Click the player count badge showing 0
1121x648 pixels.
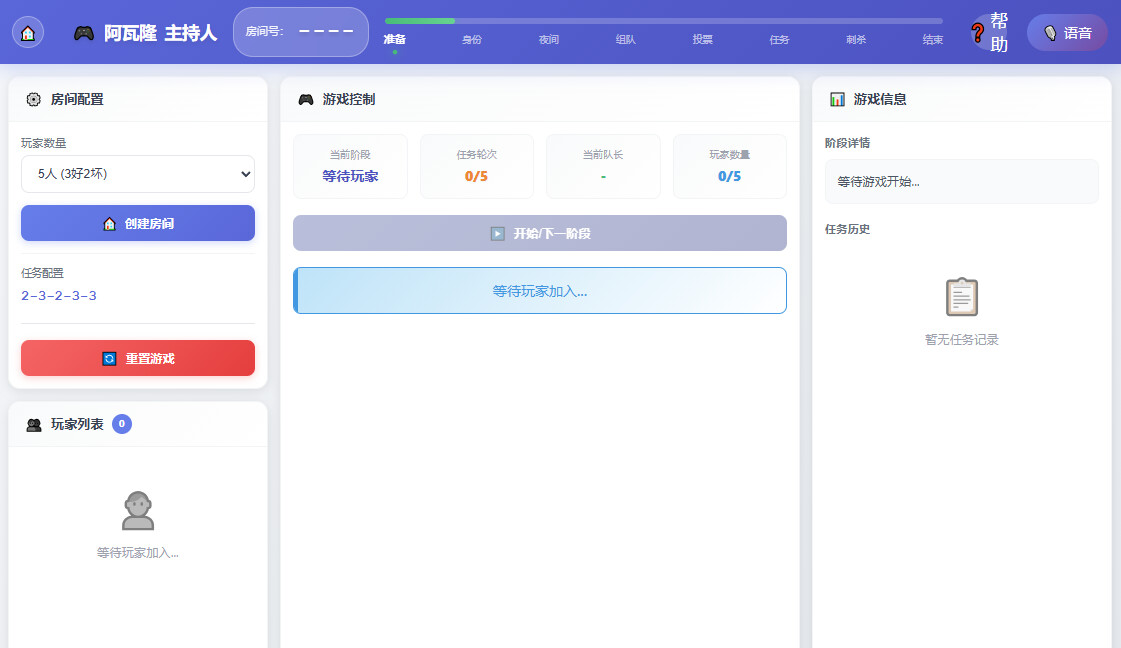coord(122,424)
